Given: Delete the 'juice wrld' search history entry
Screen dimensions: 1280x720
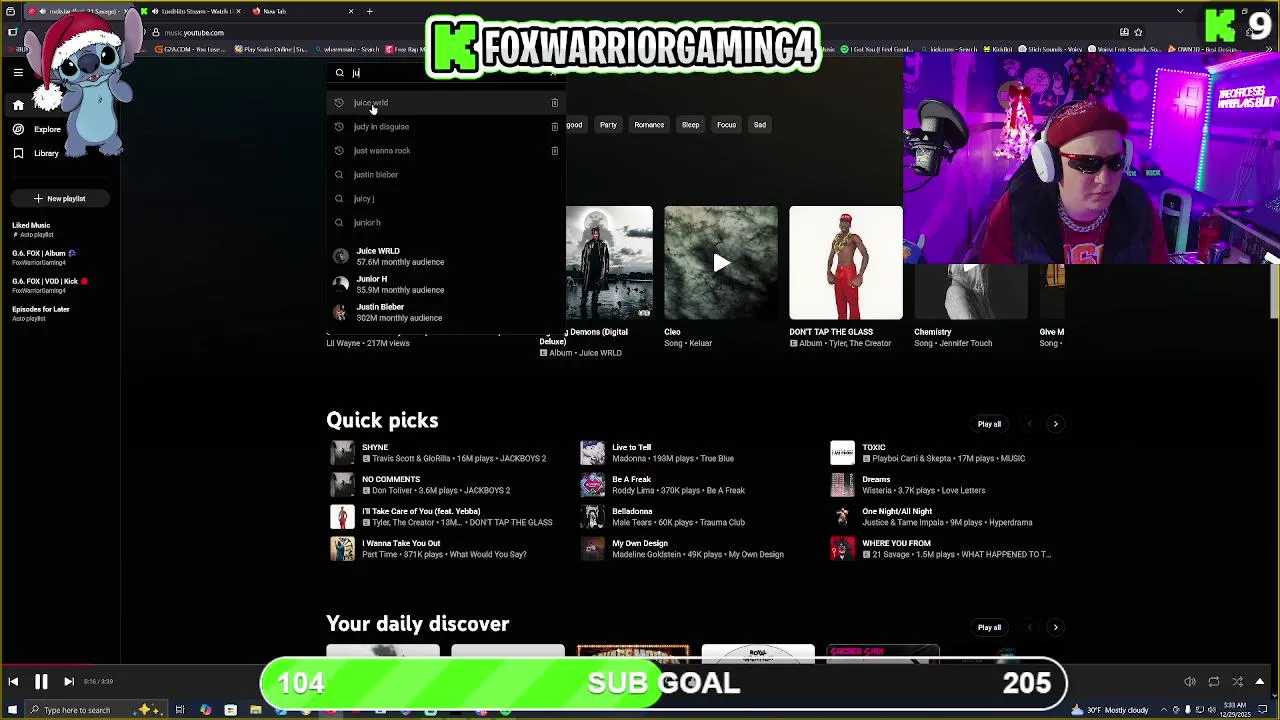Looking at the screenshot, I should [554, 103].
